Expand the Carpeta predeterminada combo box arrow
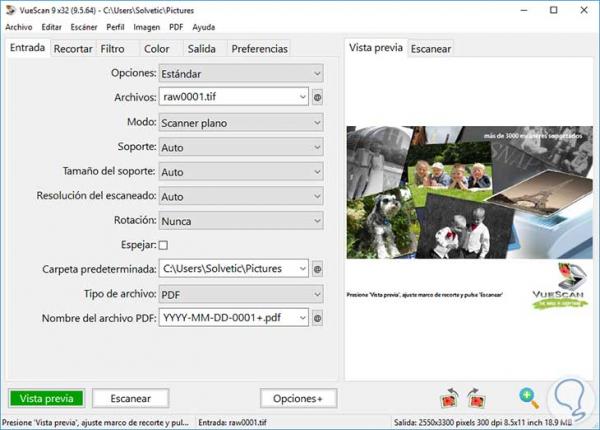This screenshot has height=430, width=600. tap(303, 269)
